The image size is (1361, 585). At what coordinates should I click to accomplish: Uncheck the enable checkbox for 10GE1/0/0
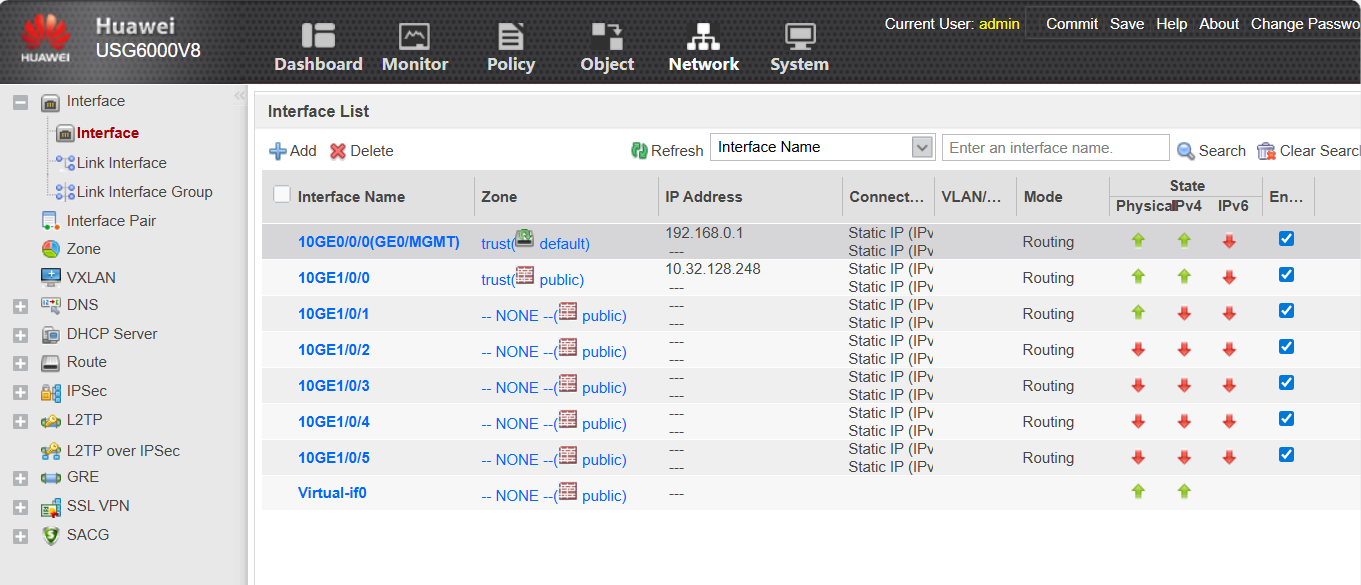(x=1286, y=275)
